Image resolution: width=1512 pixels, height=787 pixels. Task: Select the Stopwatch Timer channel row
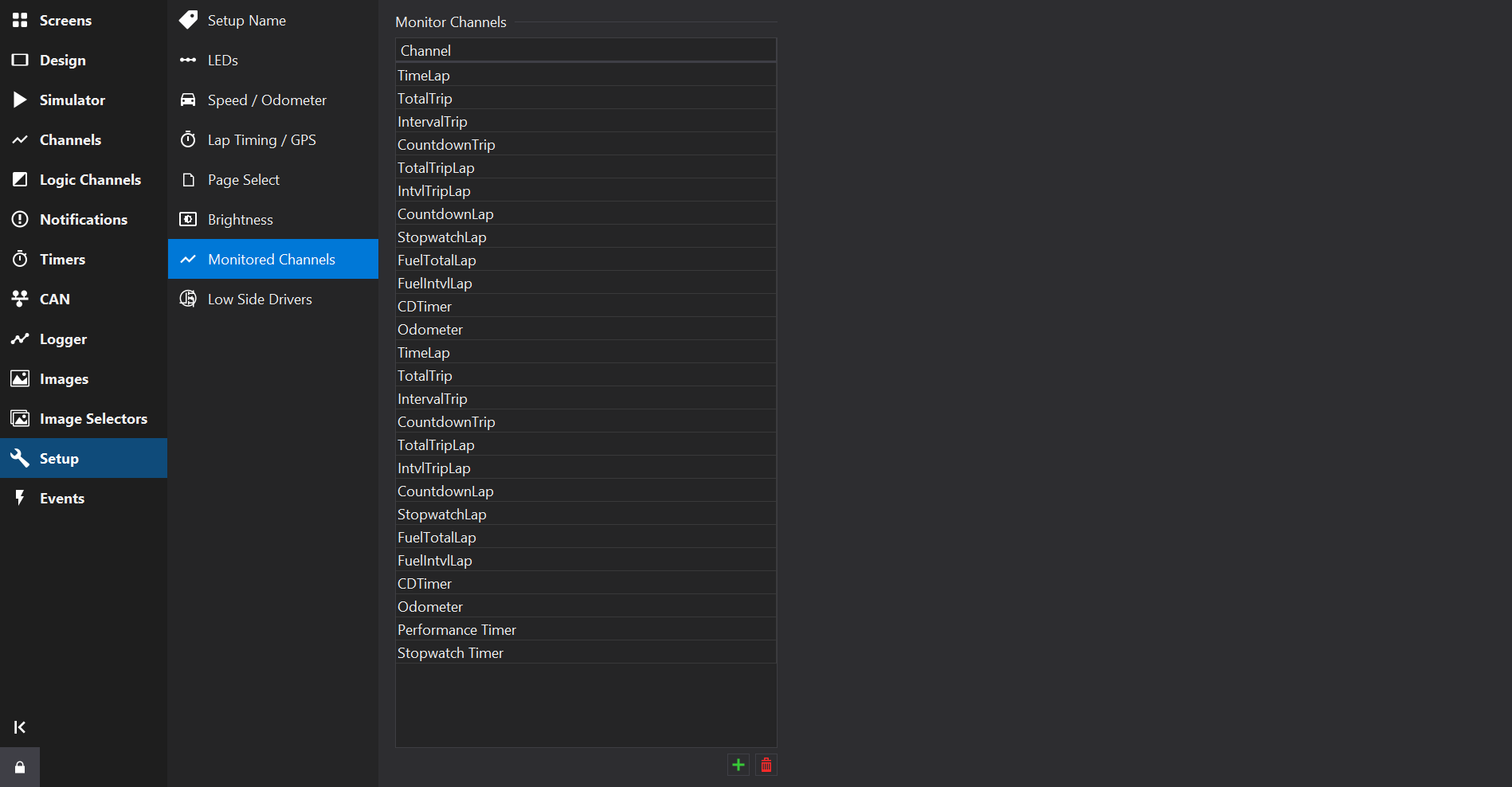[450, 652]
